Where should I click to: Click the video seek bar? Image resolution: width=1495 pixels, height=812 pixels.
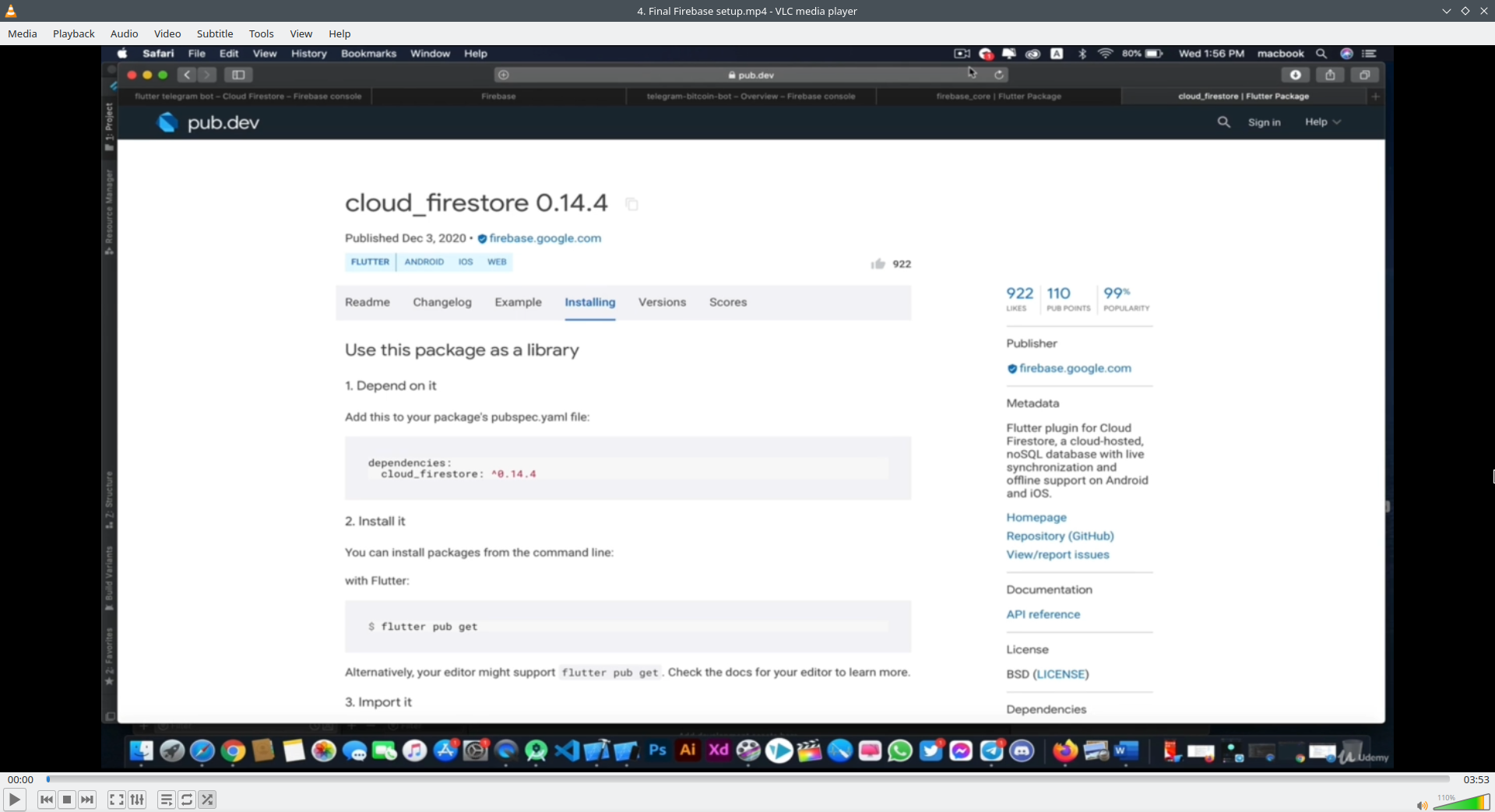(x=747, y=779)
